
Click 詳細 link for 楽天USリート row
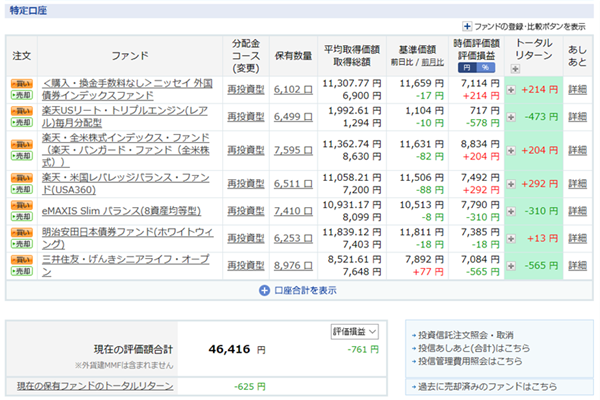pyautogui.click(x=578, y=116)
